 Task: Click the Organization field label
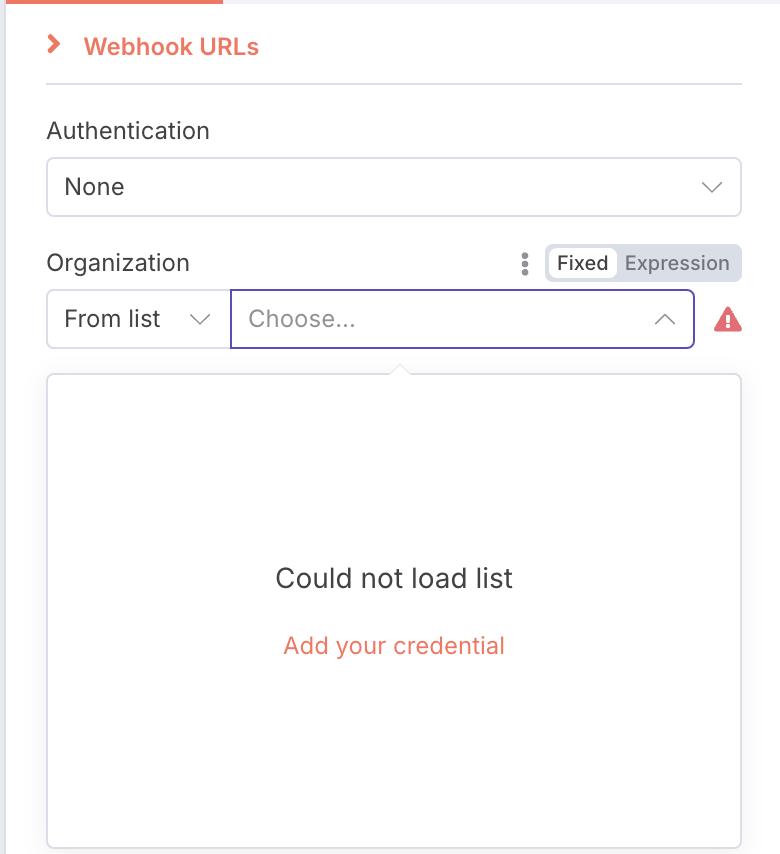click(118, 263)
